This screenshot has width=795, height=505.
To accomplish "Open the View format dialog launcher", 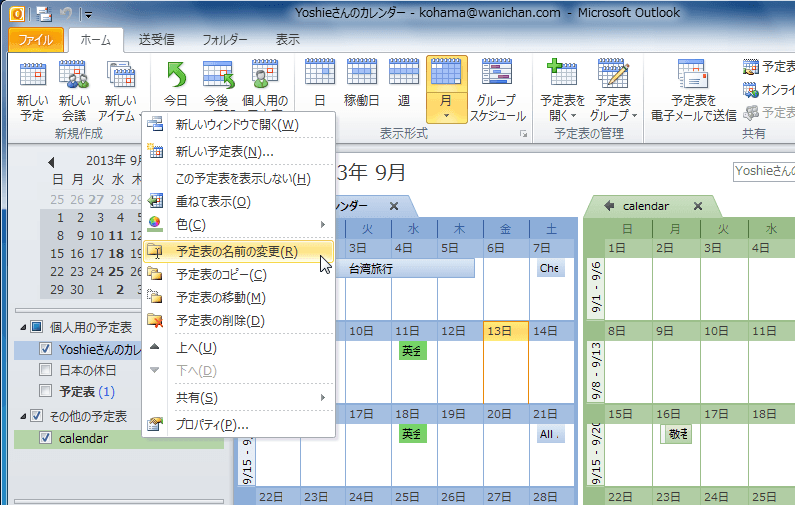I will [x=523, y=134].
